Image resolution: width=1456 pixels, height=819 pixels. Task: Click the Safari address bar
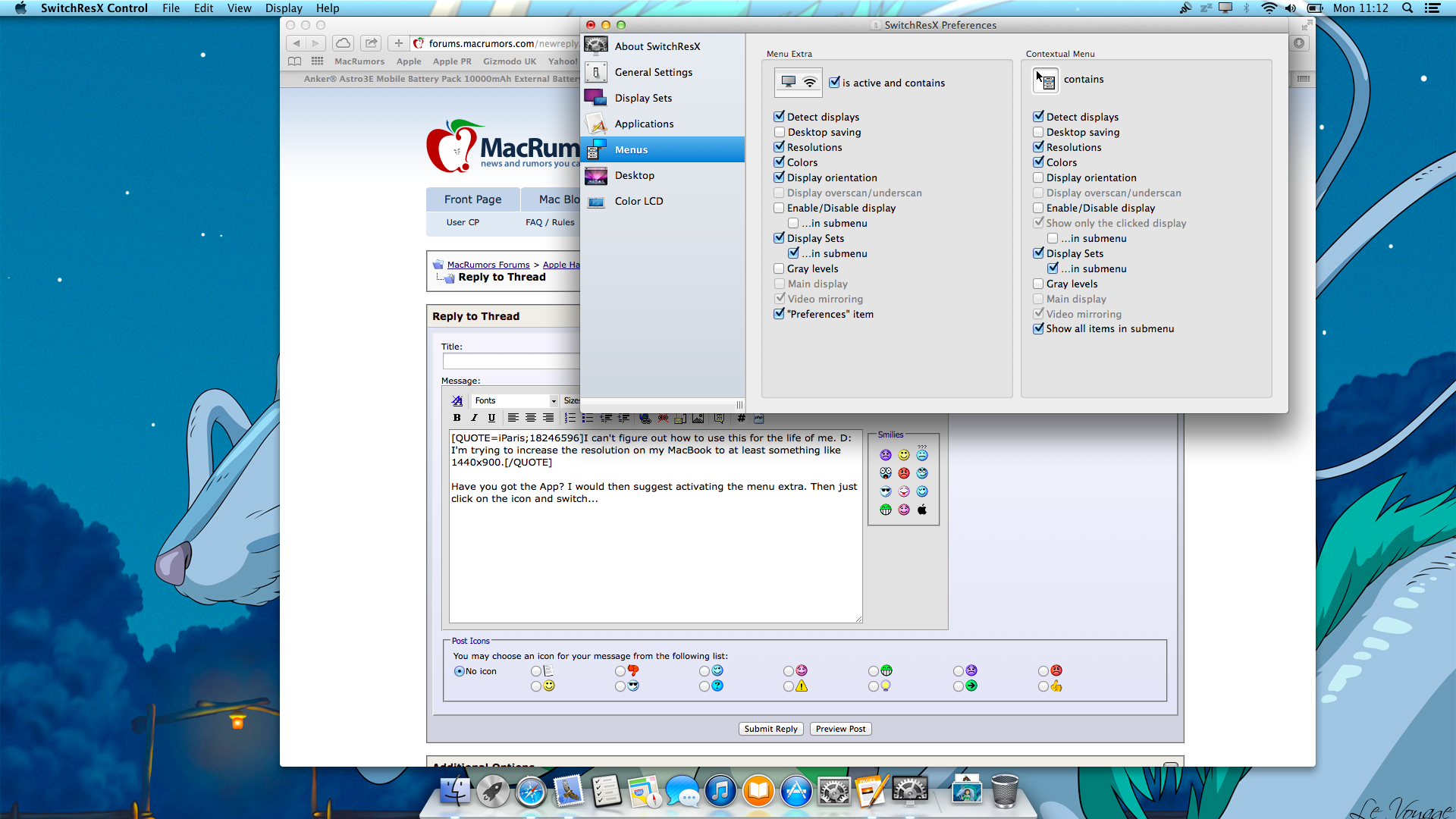[497, 43]
